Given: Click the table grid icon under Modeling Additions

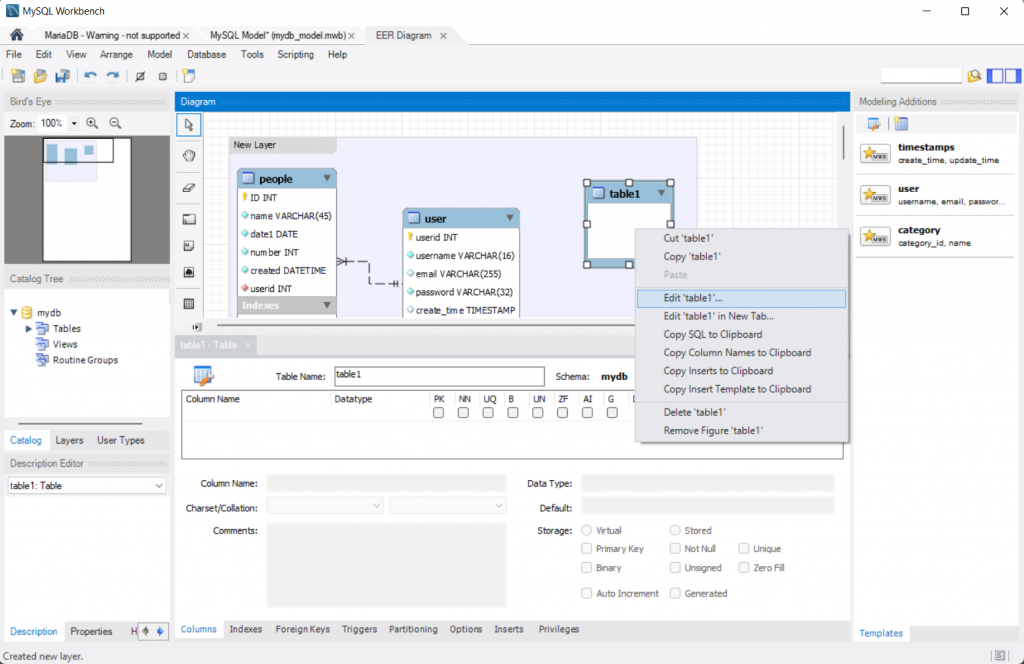Looking at the screenshot, I should (901, 124).
